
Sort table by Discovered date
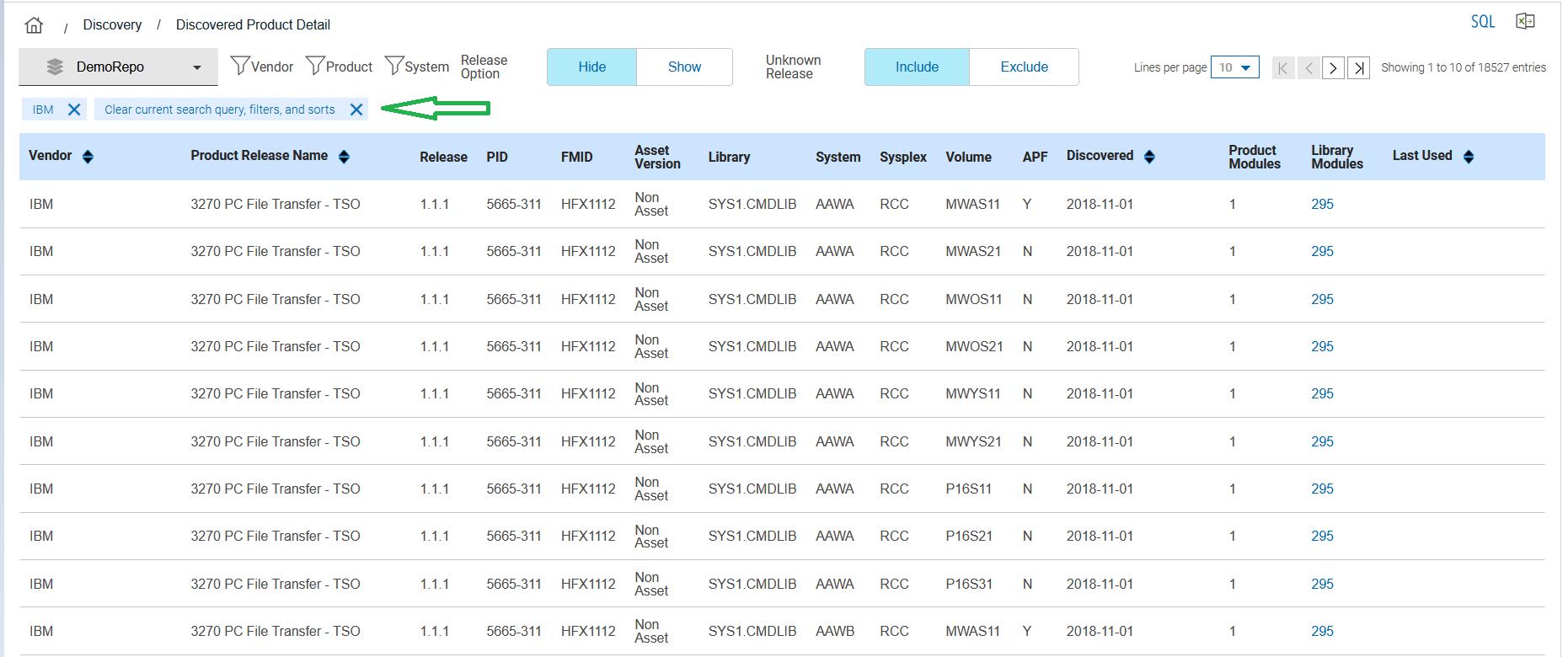[x=1149, y=157]
